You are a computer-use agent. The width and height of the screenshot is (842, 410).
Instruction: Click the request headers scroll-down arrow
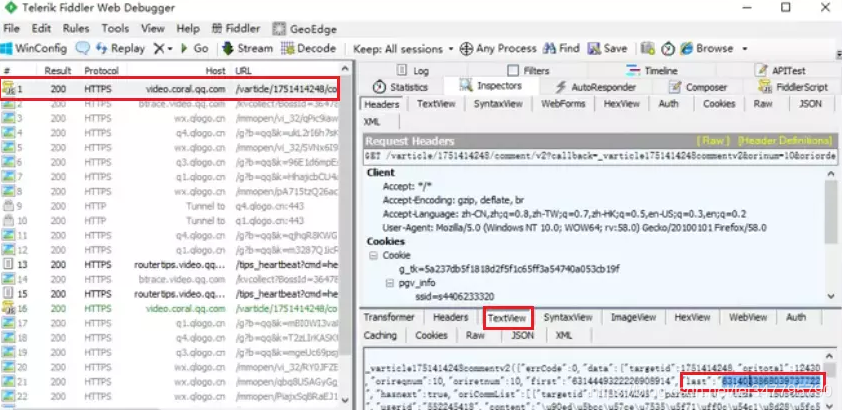coord(831,296)
